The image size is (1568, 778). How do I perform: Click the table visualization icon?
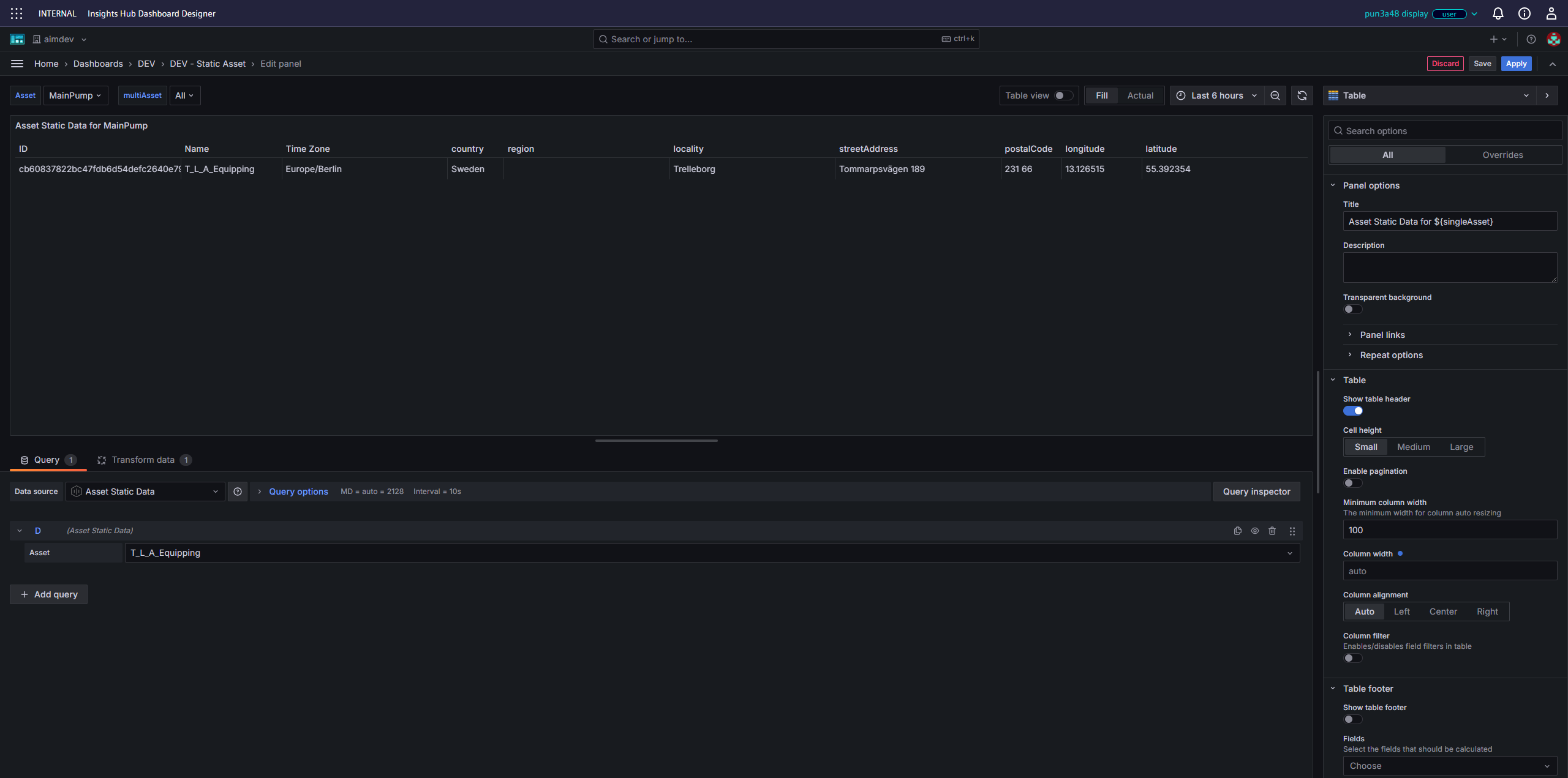pyautogui.click(x=1333, y=95)
